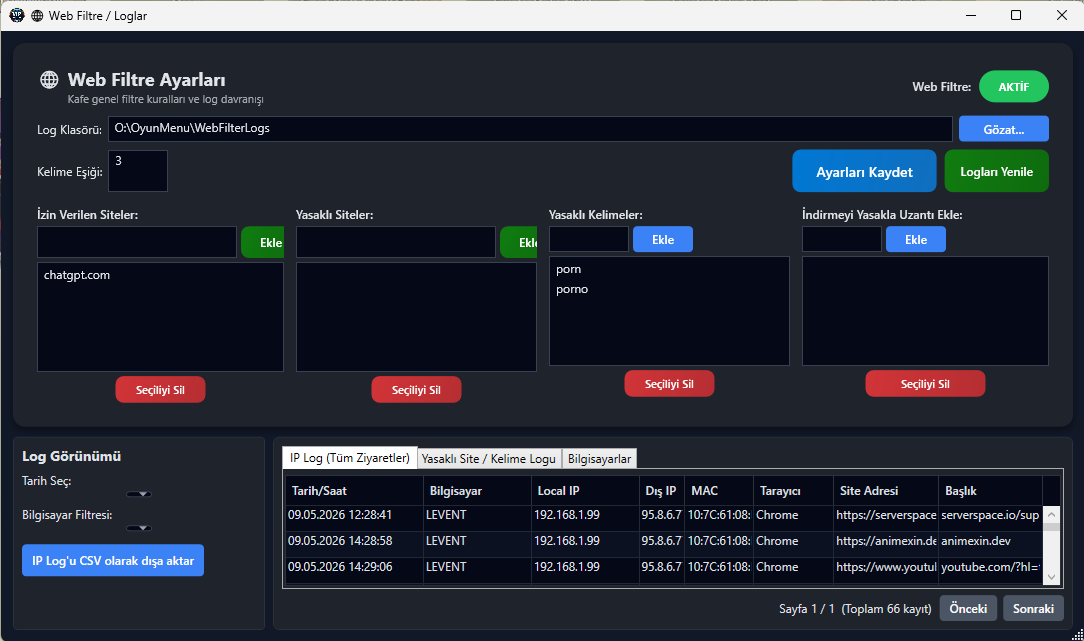Switch to IP Log (Tüm Ziyaretler) tab

350,458
